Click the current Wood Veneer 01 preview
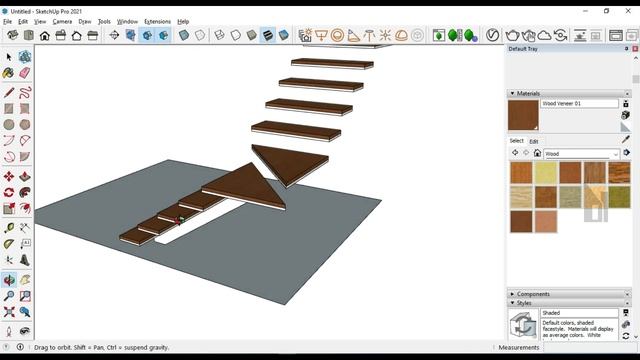640x360 pixels. 523,115
